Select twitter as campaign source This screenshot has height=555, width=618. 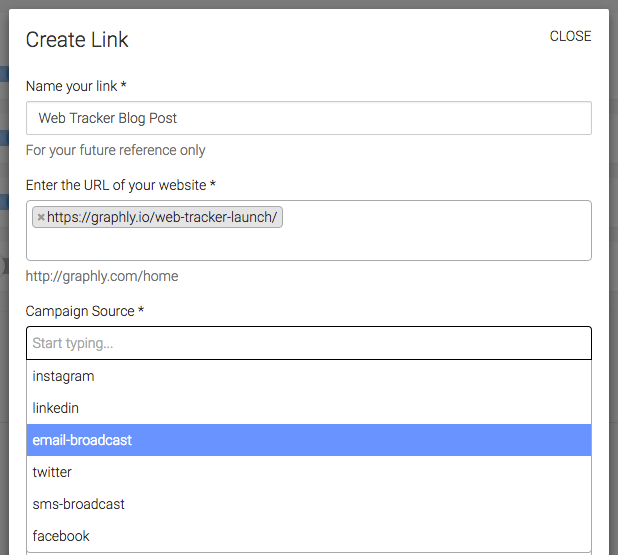click(x=309, y=472)
